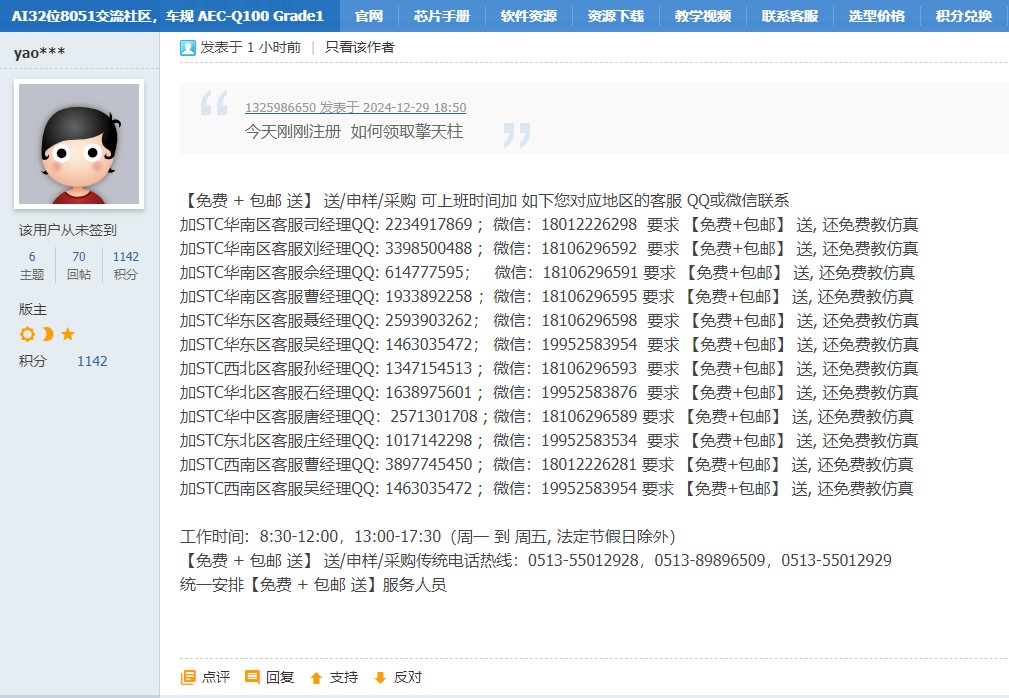Click the 支持 upvote arrow icon
1009x698 pixels.
click(x=316, y=677)
